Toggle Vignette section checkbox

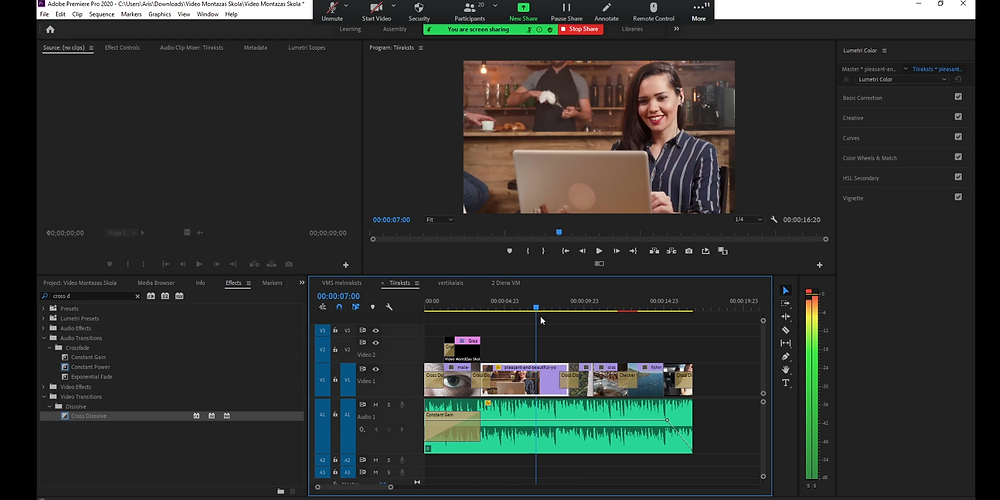tap(958, 197)
